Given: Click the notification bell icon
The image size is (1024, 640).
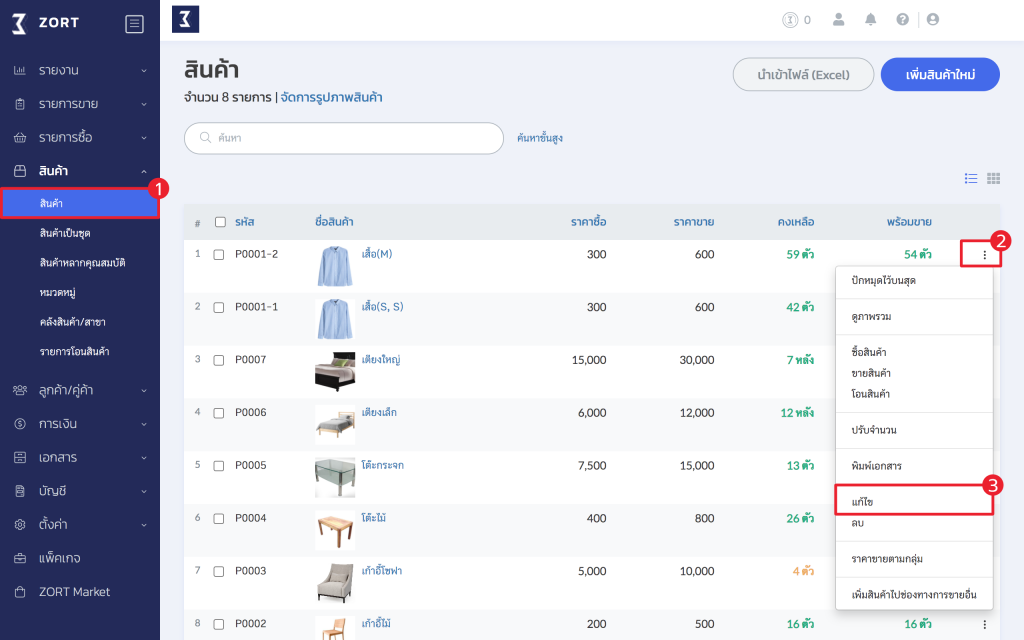Looking at the screenshot, I should 869,19.
